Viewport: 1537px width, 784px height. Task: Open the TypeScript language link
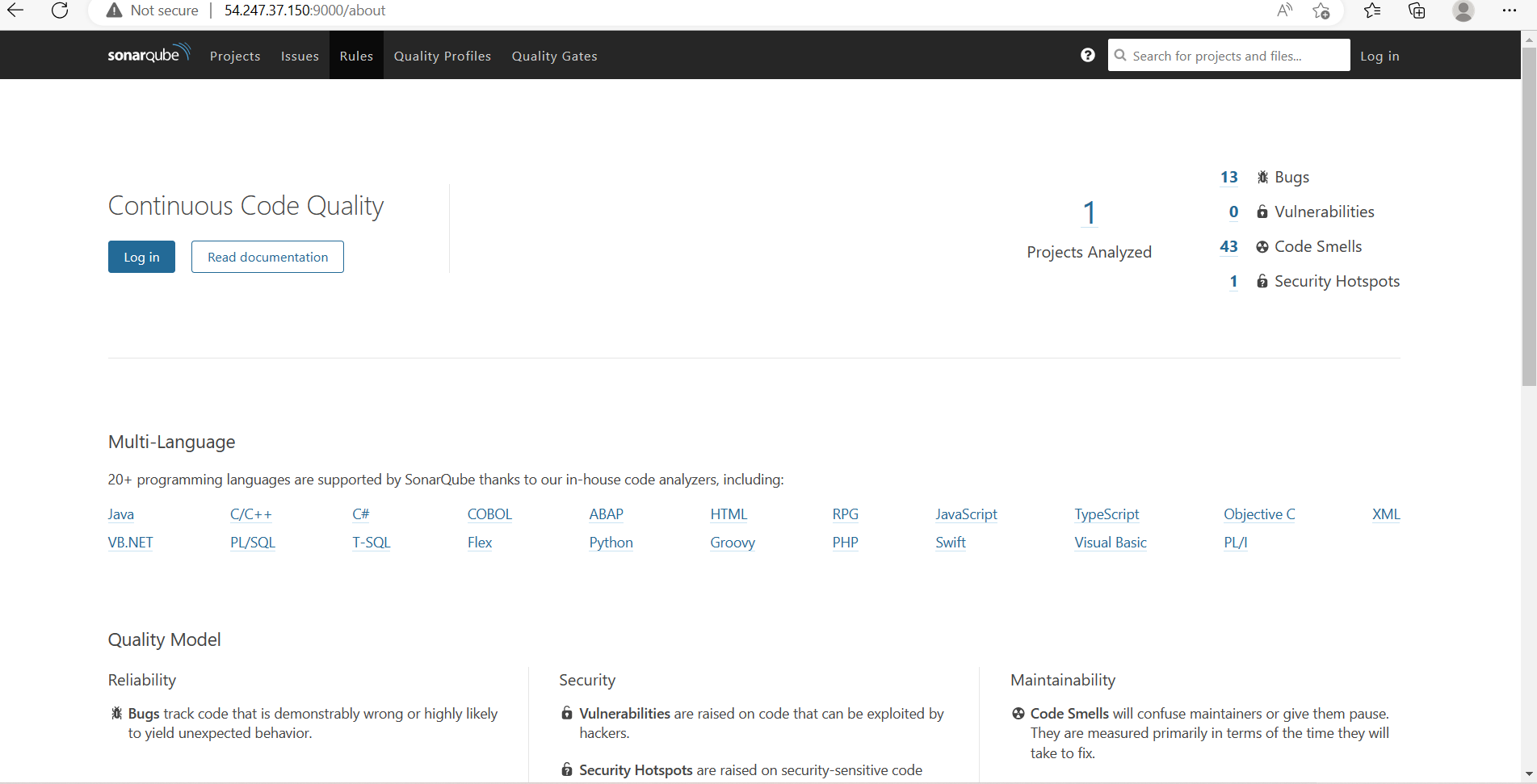pos(1107,514)
